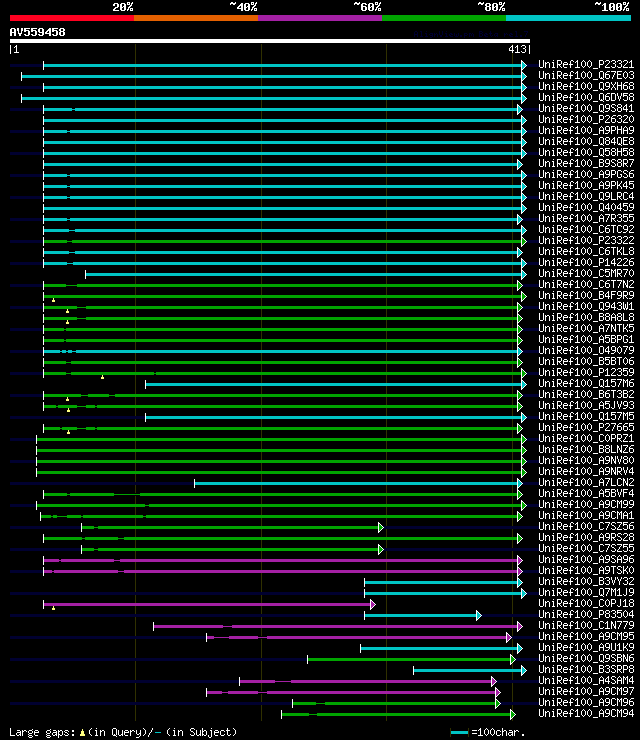640x740 pixels.
Task: Click the UniRef100_A9RS28 label
Action: click(586, 537)
